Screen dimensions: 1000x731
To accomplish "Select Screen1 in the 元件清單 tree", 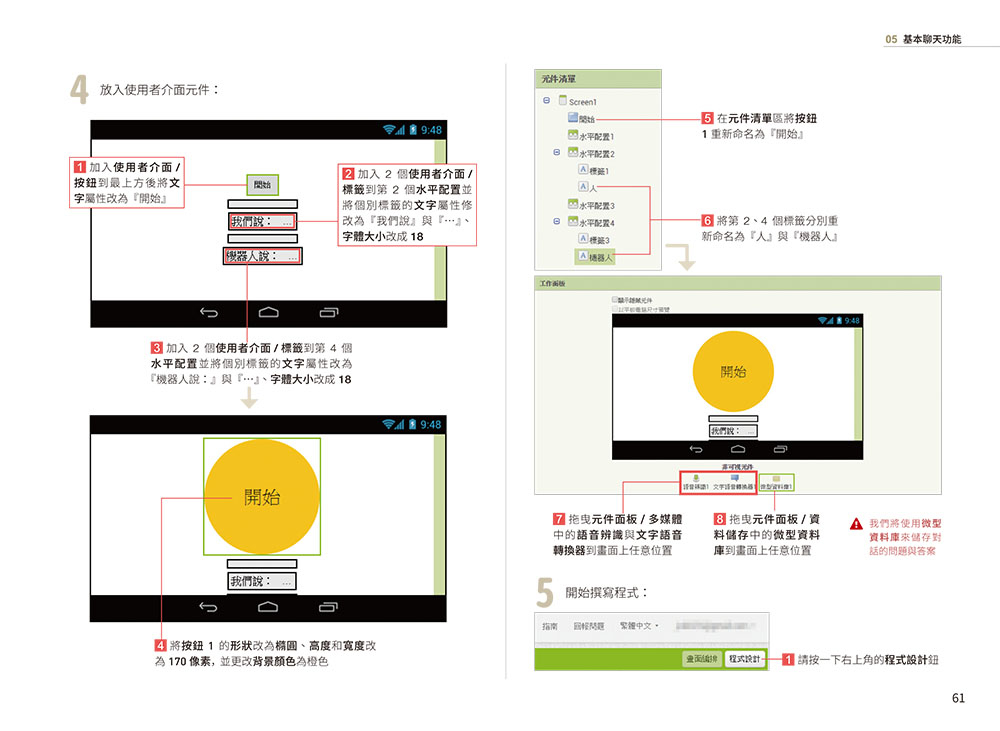I will coord(582,101).
